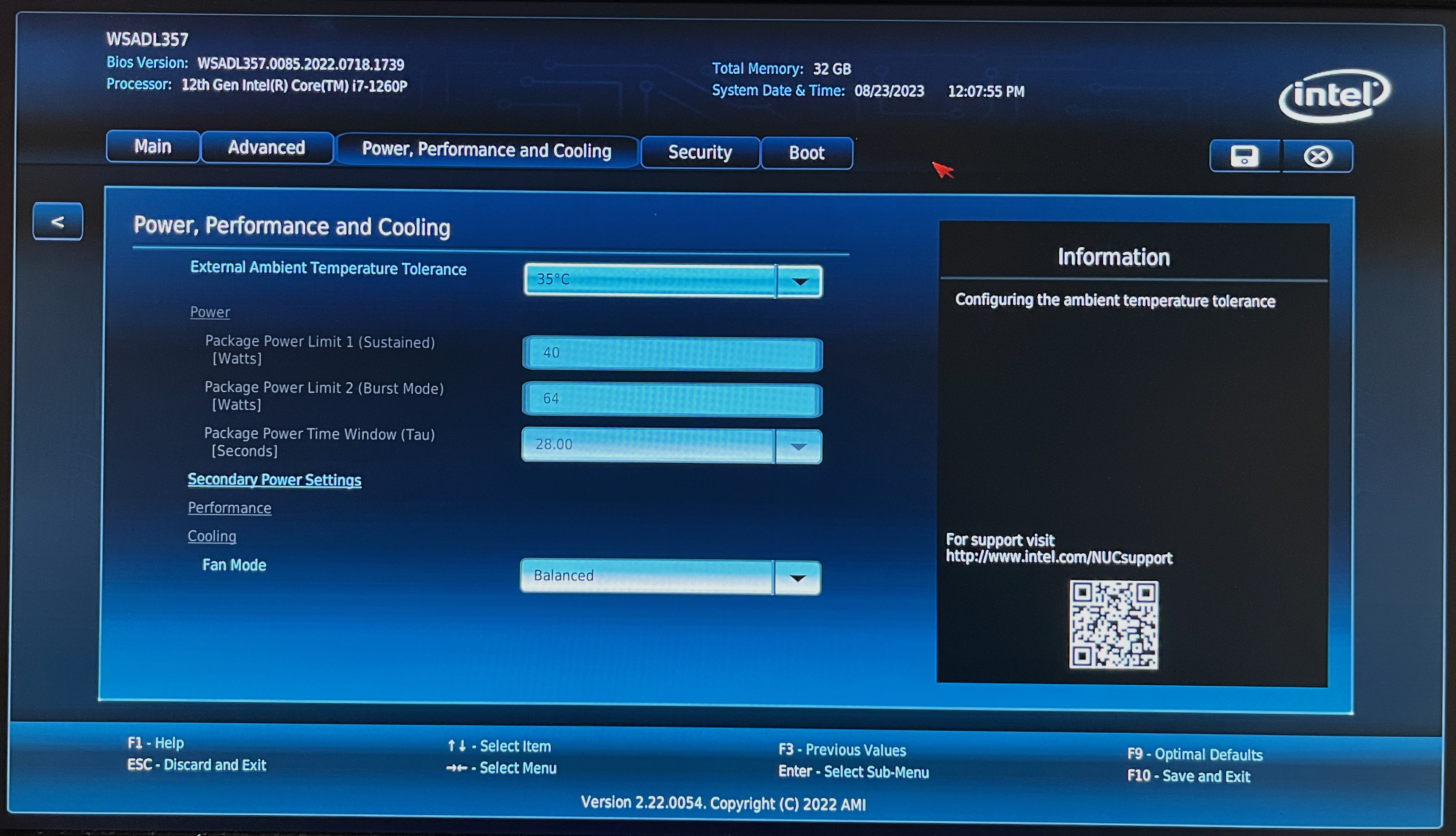Click ESC - Discard and Exit hint

pyautogui.click(x=197, y=765)
